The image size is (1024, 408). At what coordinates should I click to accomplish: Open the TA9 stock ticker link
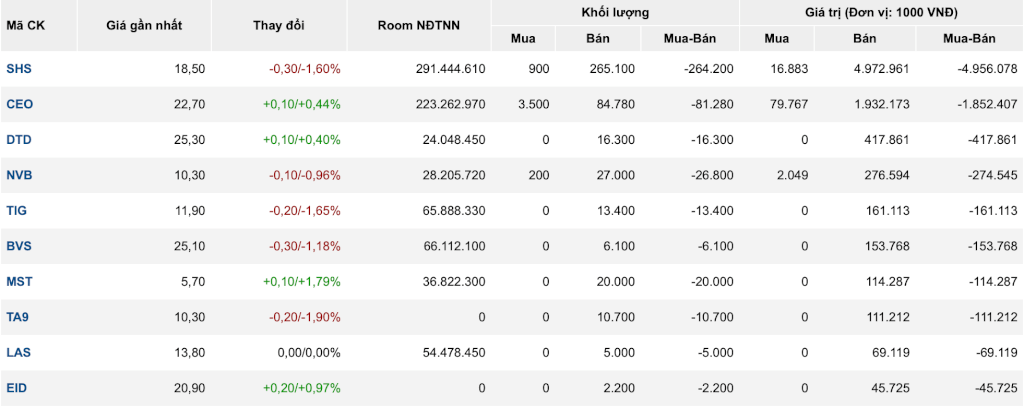18,317
